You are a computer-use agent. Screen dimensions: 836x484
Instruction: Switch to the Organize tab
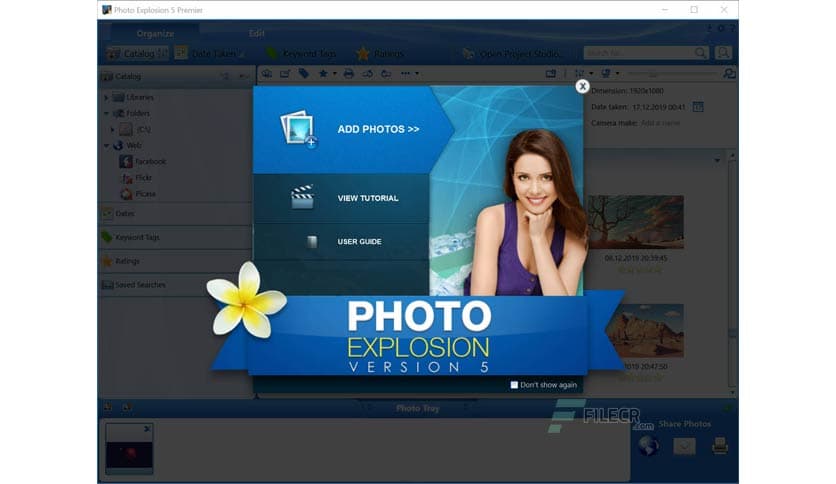(155, 34)
